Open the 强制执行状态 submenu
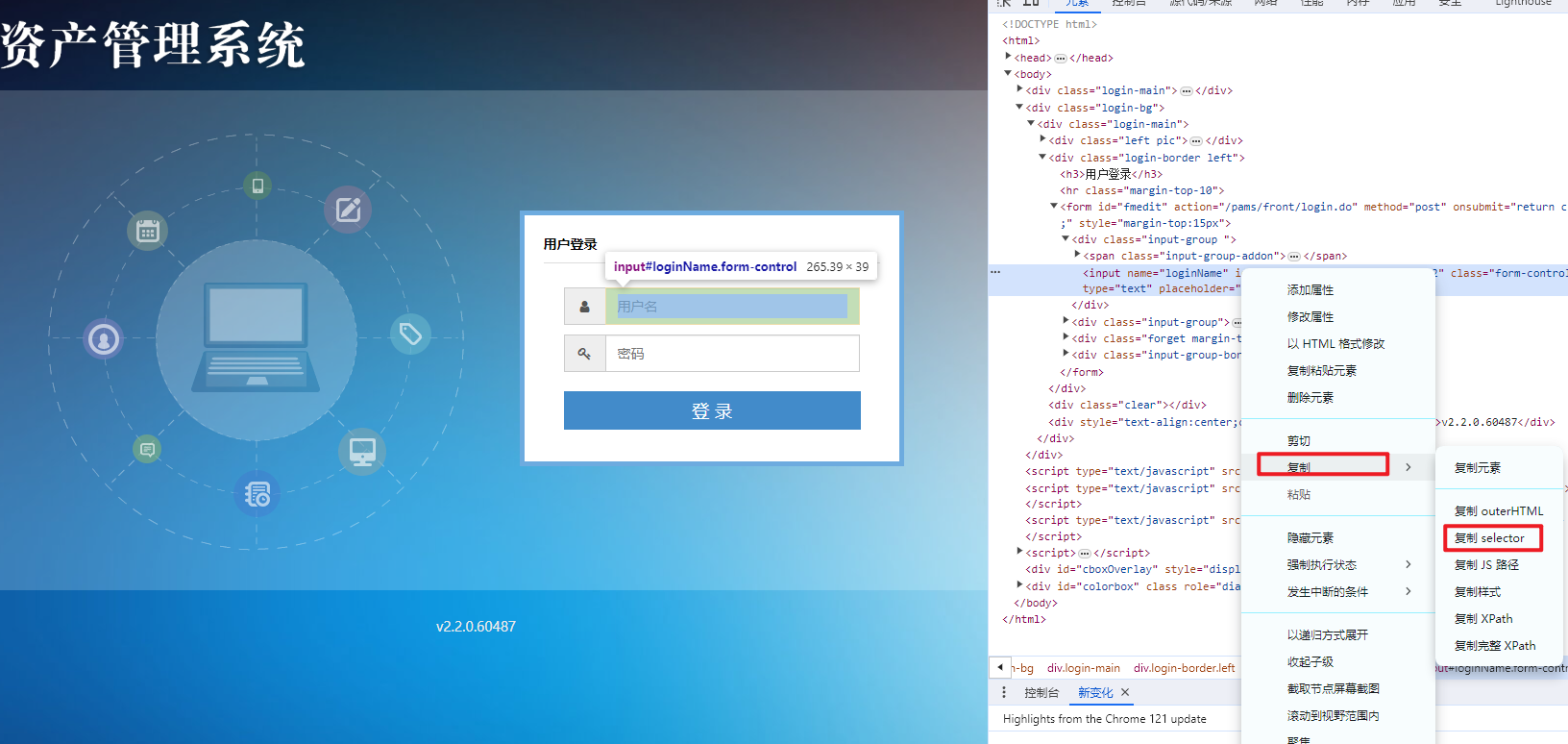 tap(1338, 564)
